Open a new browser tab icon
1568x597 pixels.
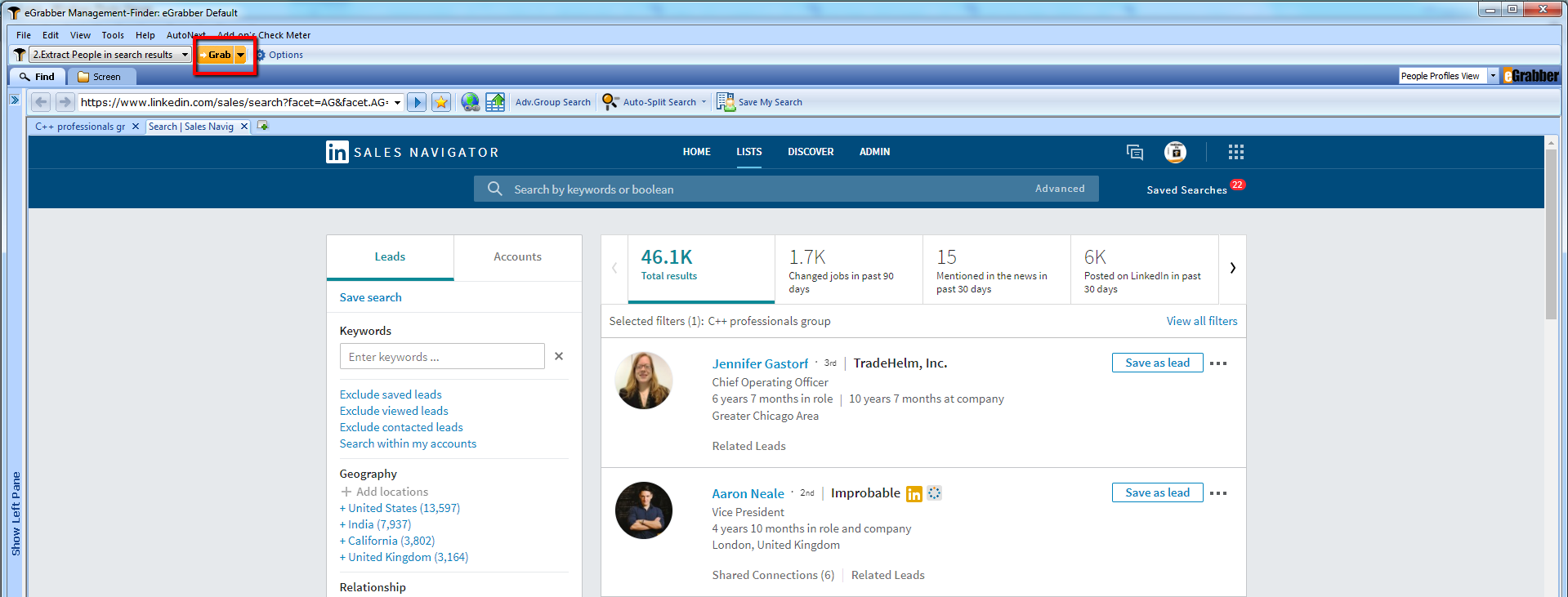click(262, 126)
